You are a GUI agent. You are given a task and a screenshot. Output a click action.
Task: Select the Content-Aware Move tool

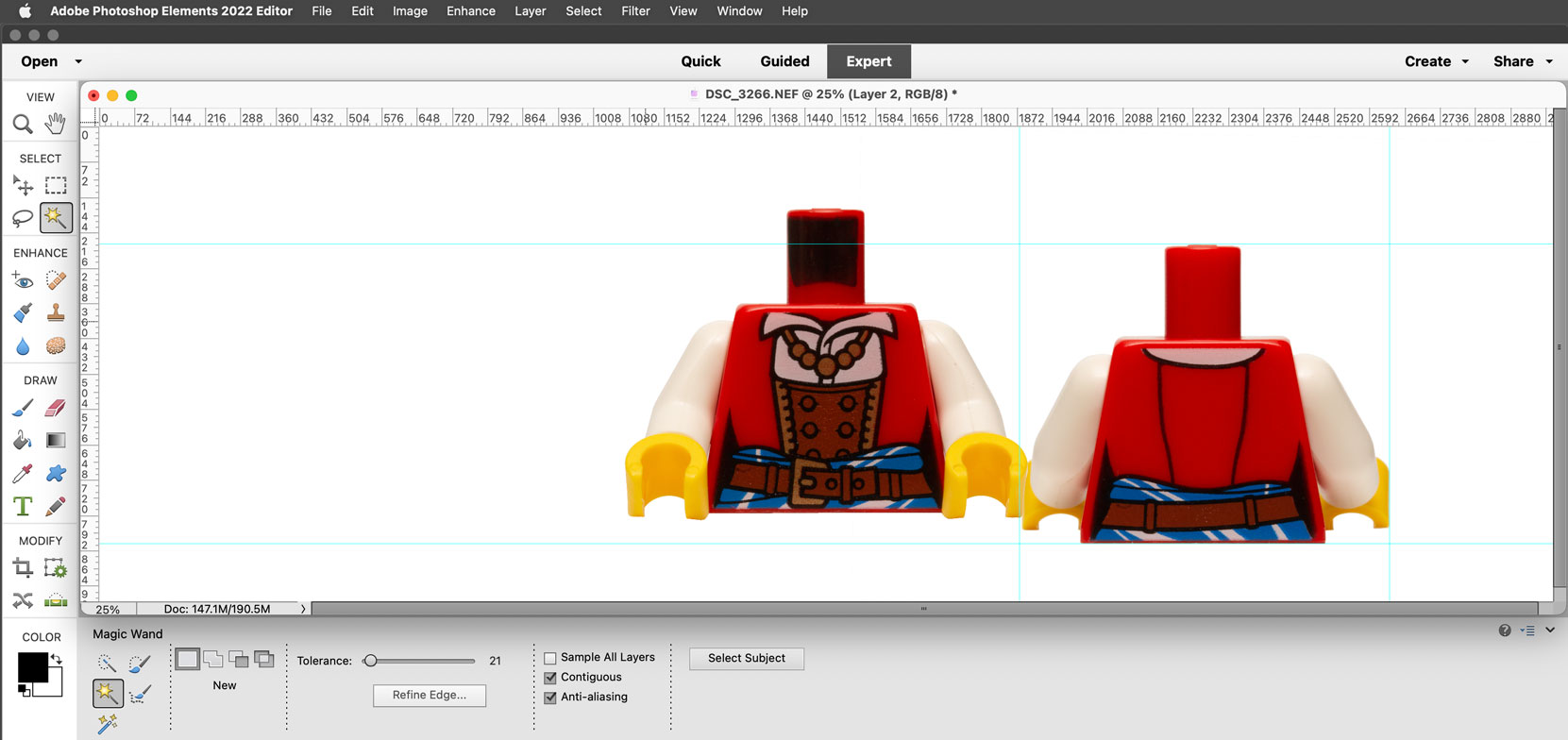[x=23, y=600]
